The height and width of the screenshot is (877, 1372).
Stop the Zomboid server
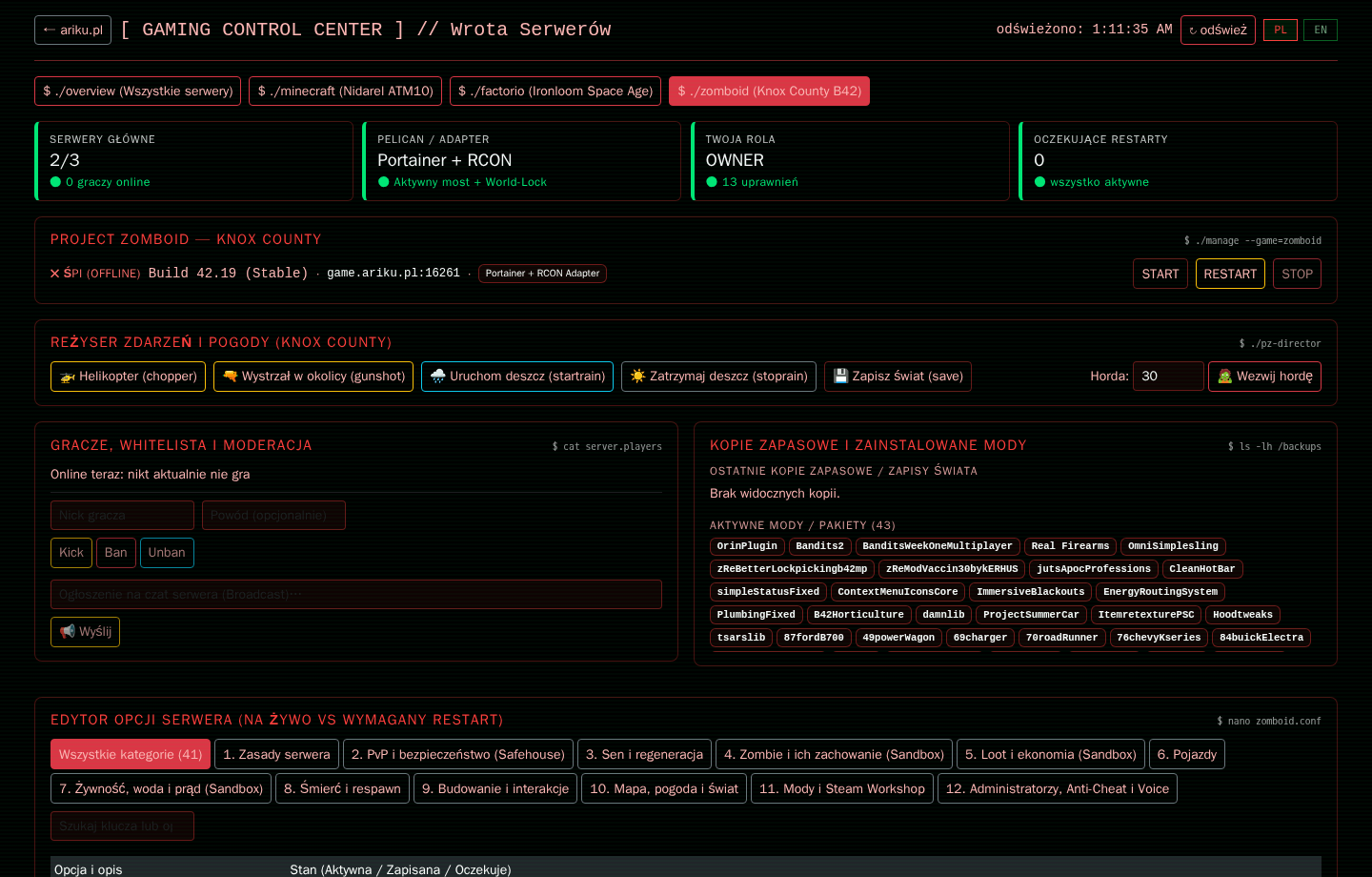(x=1297, y=274)
